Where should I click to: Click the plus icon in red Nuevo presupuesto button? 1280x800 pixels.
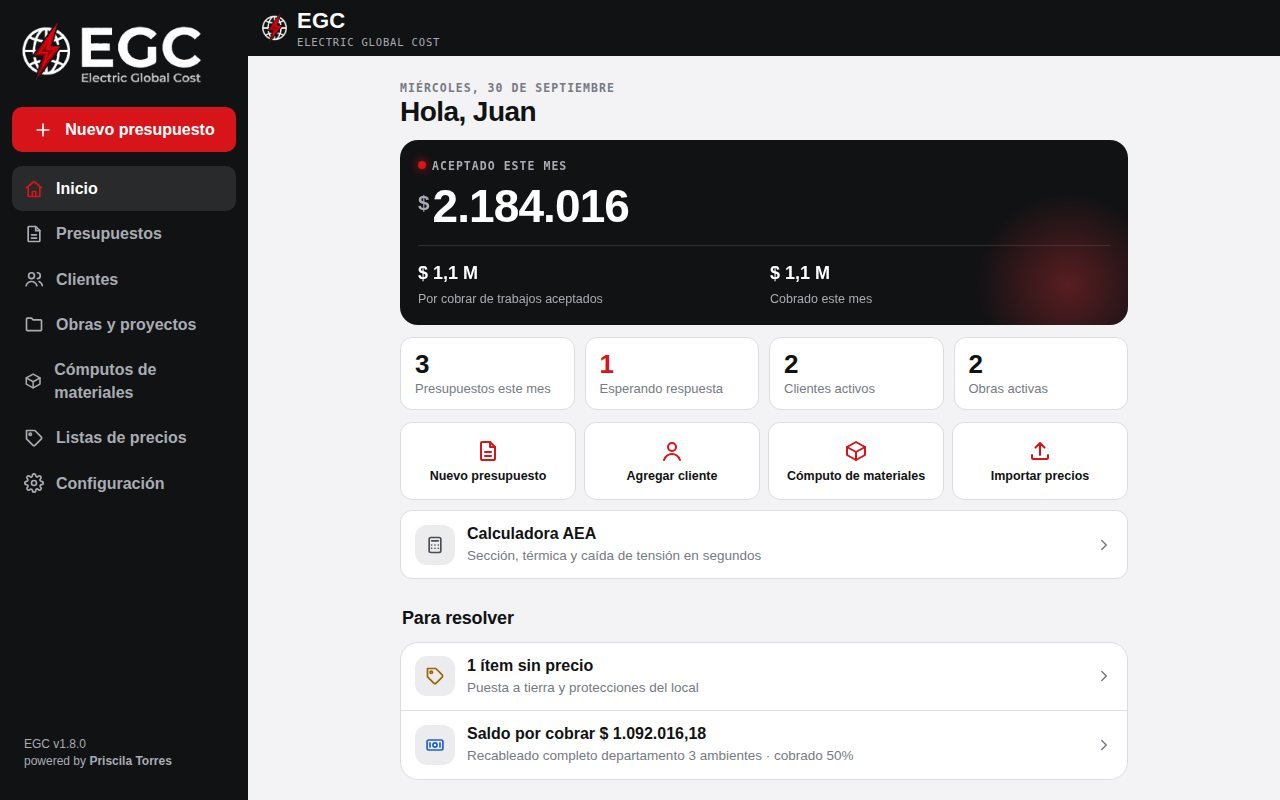click(x=43, y=130)
